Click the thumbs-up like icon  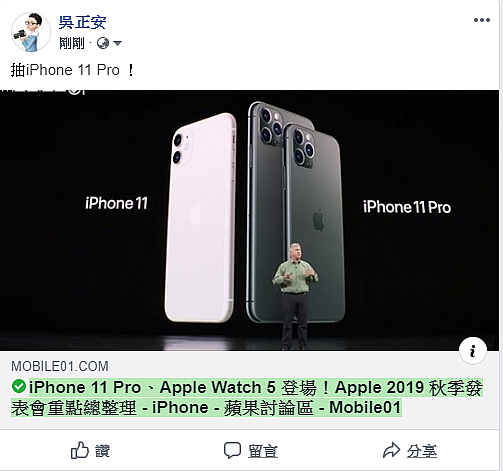pyautogui.click(x=80, y=450)
